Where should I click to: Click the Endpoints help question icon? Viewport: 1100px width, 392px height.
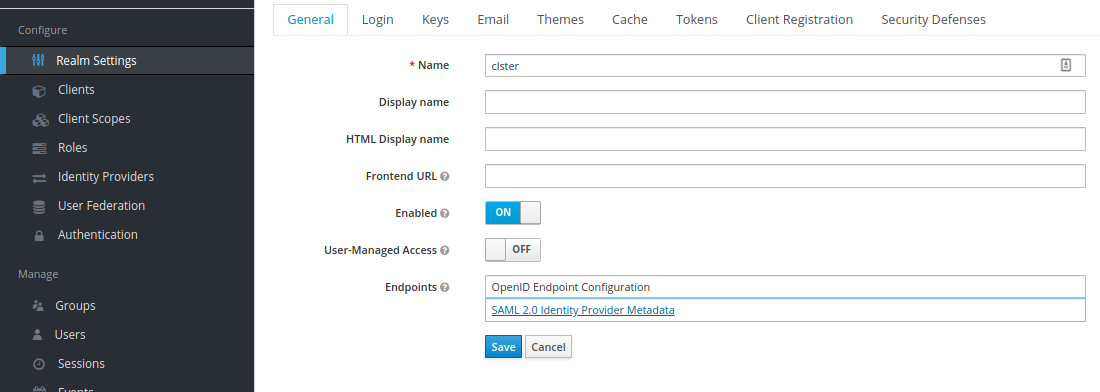pos(445,288)
